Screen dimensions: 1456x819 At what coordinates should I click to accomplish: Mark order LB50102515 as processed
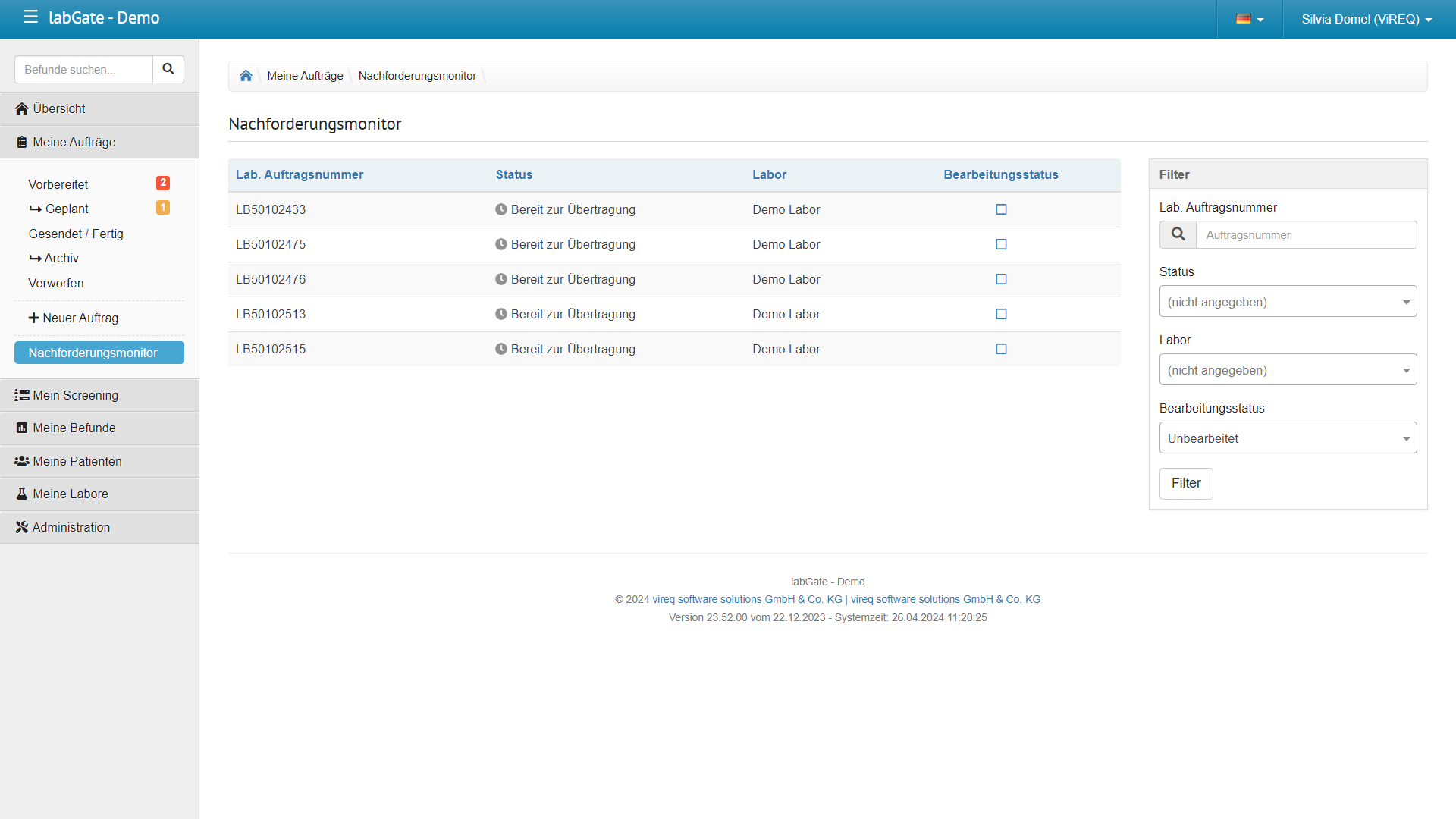pos(1001,349)
